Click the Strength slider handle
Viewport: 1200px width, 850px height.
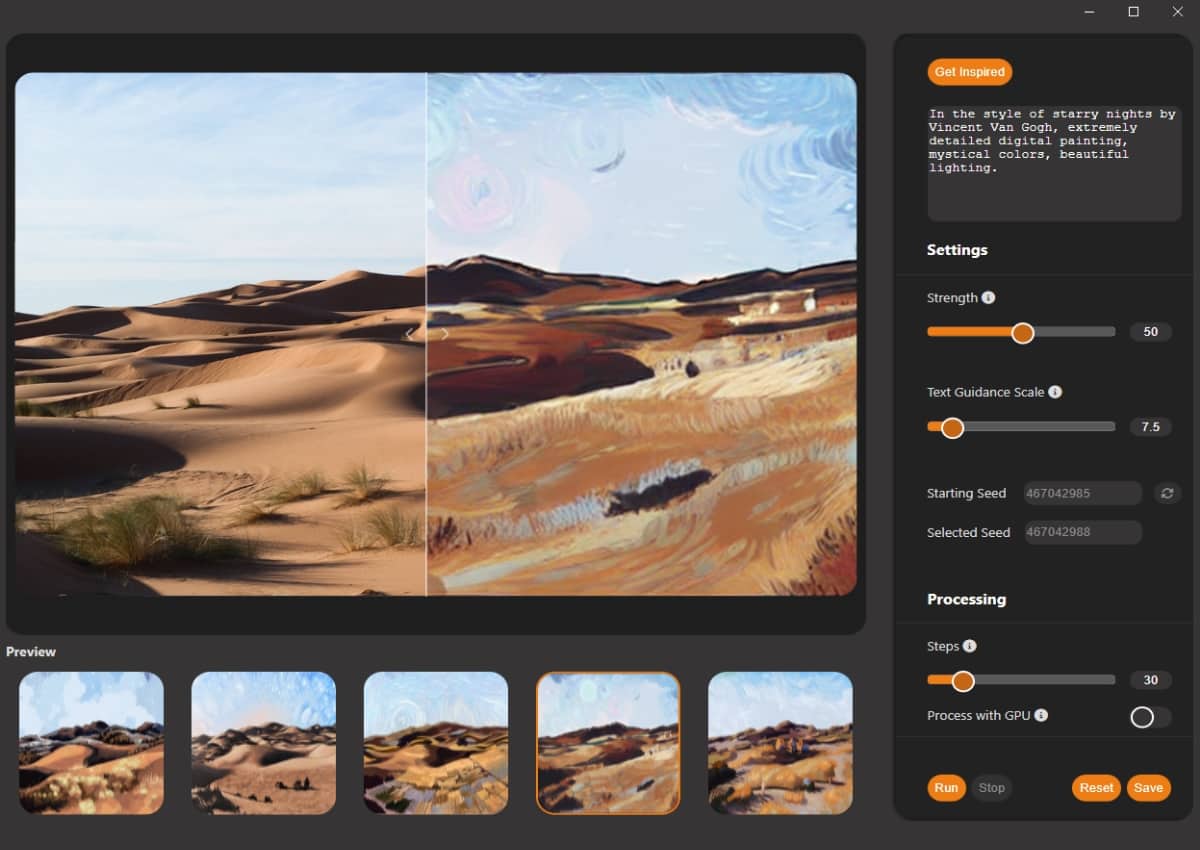click(1021, 331)
